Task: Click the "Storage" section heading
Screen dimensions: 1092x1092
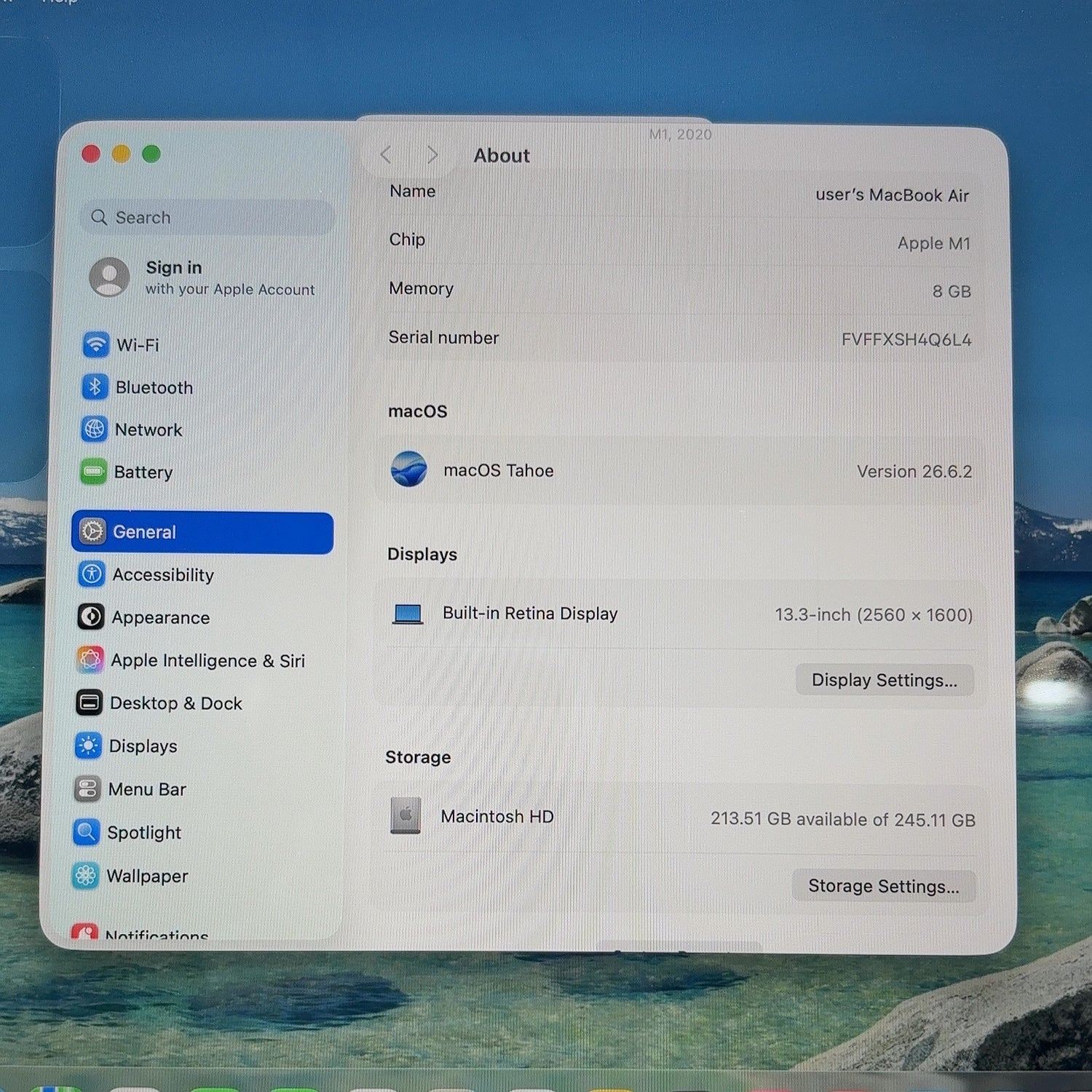Action: [418, 757]
